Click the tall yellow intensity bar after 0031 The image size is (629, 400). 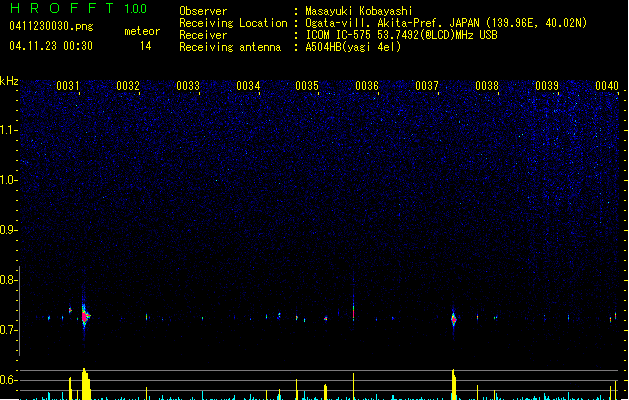[86, 384]
